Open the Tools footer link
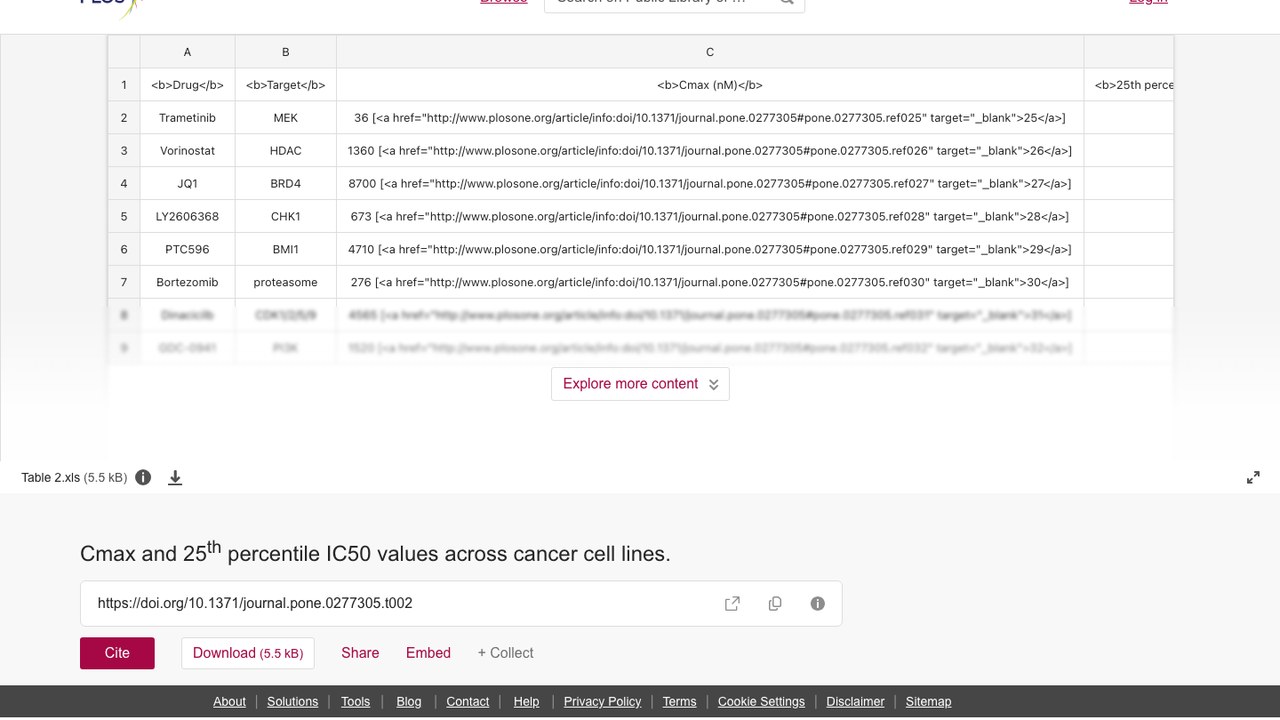This screenshot has width=1280, height=720. point(355,702)
